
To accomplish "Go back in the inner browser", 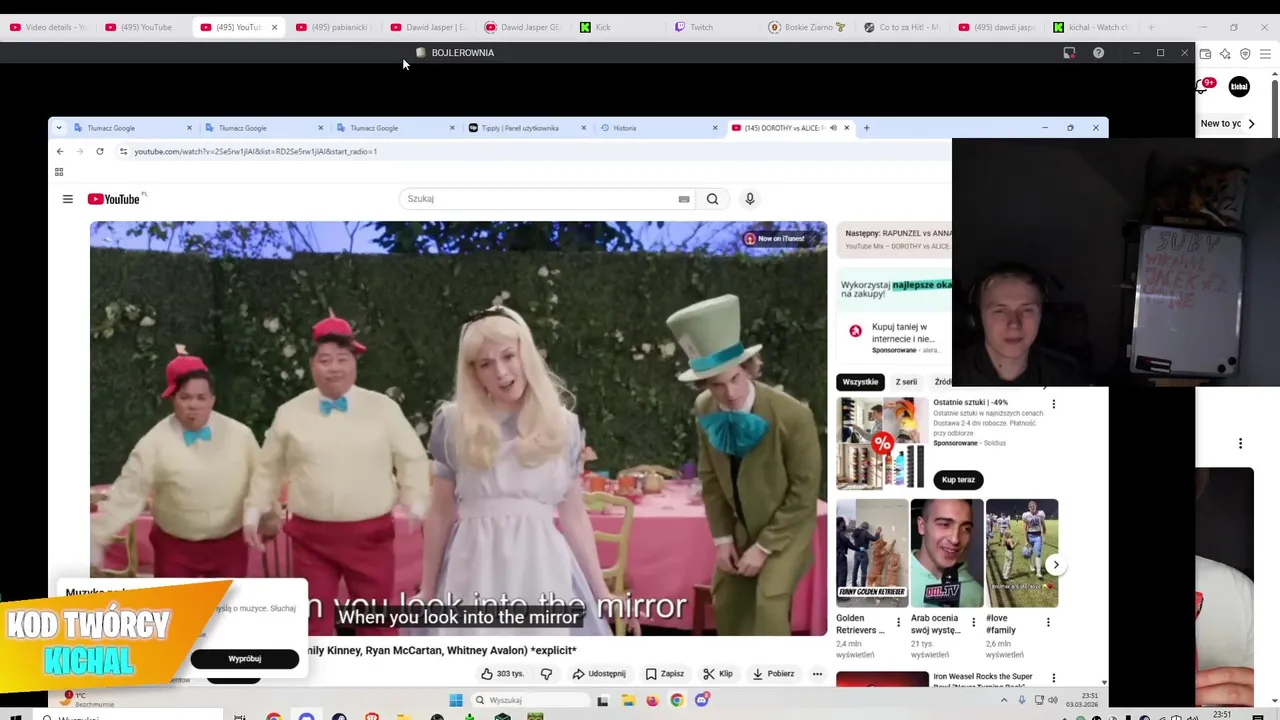I will coord(60,151).
